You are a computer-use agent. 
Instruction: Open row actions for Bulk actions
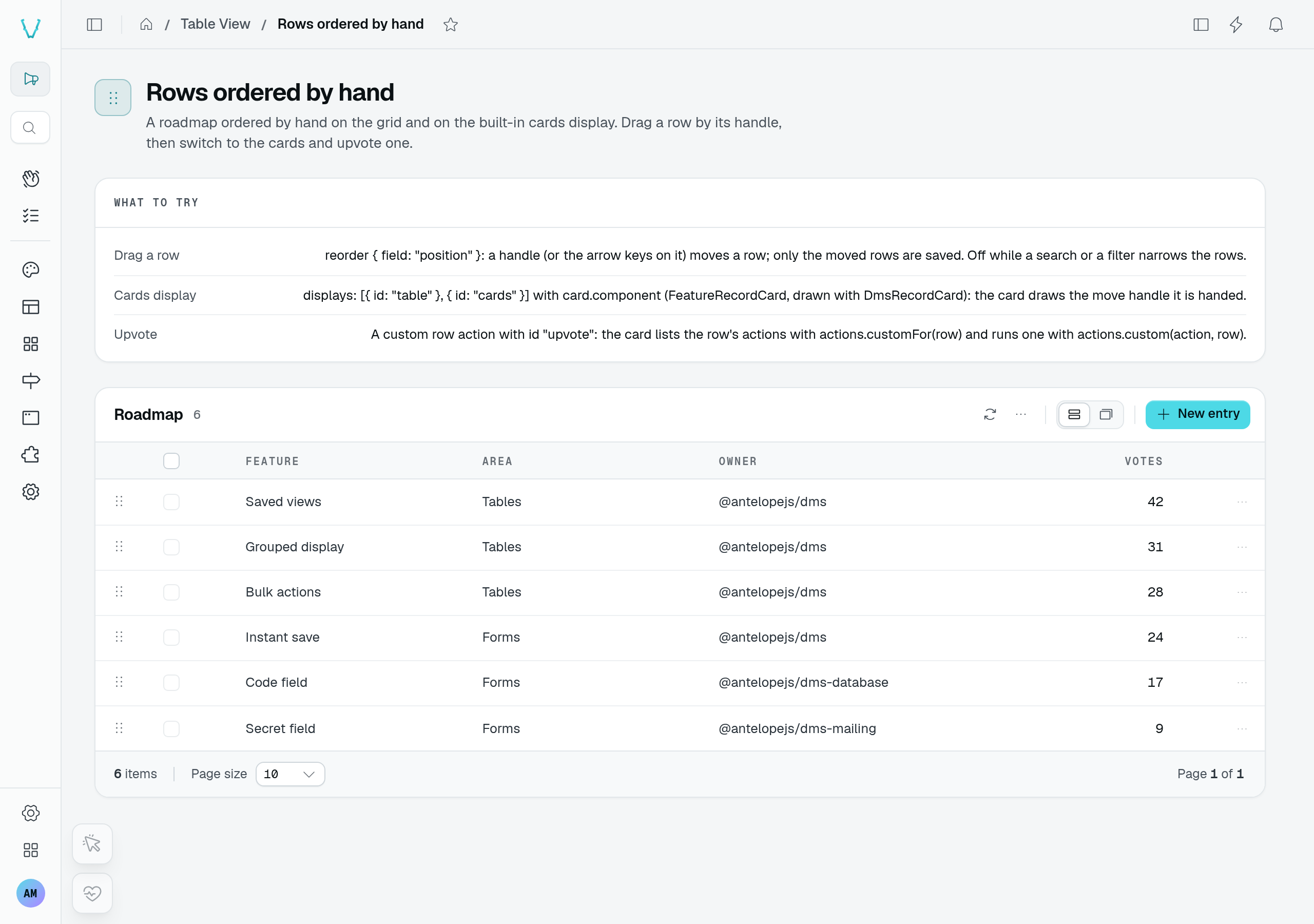coord(1242,592)
